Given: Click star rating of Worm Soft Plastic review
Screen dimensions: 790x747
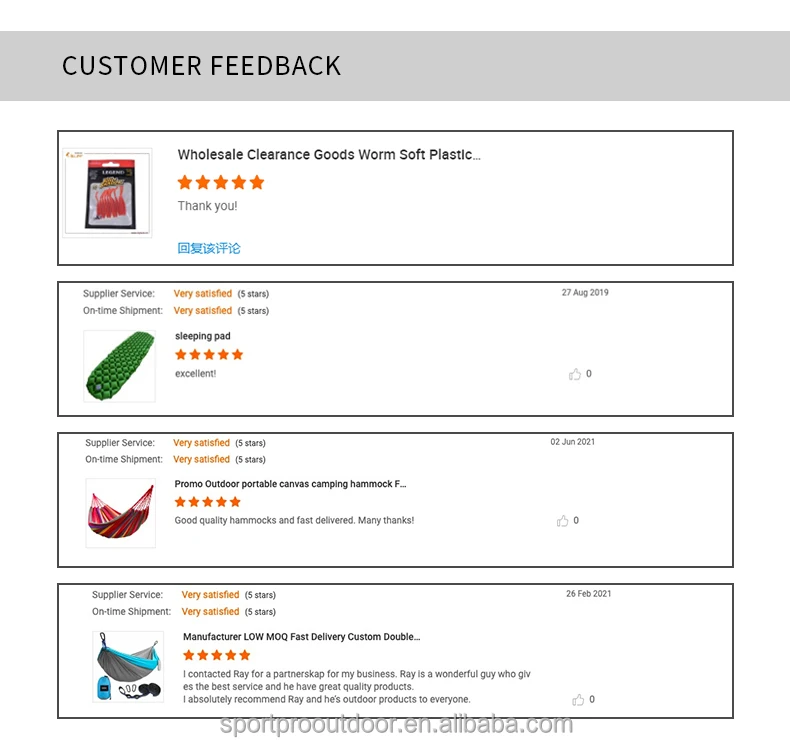Looking at the screenshot, I should (x=221, y=182).
